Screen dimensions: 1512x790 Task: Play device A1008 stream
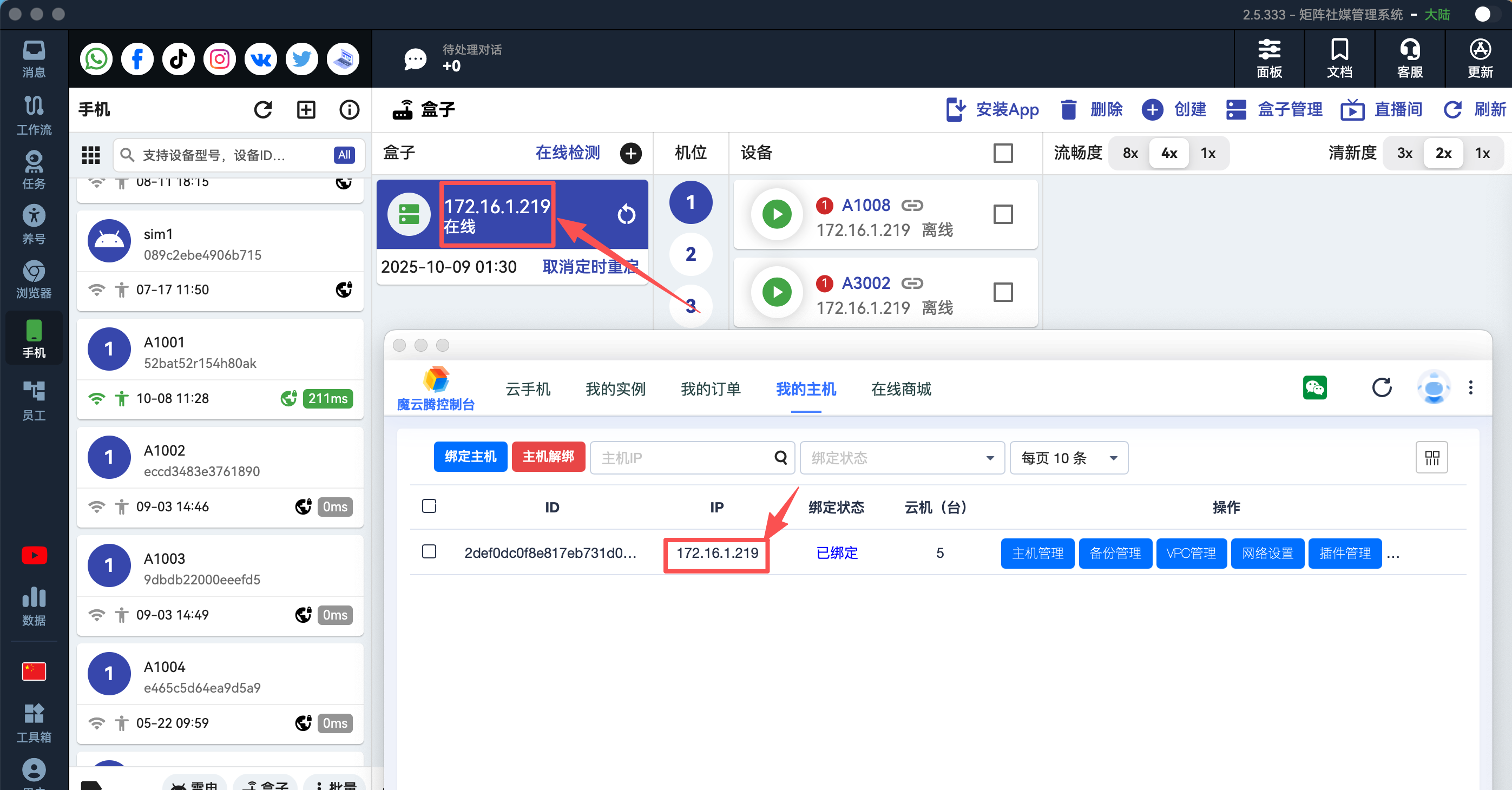tap(777, 214)
